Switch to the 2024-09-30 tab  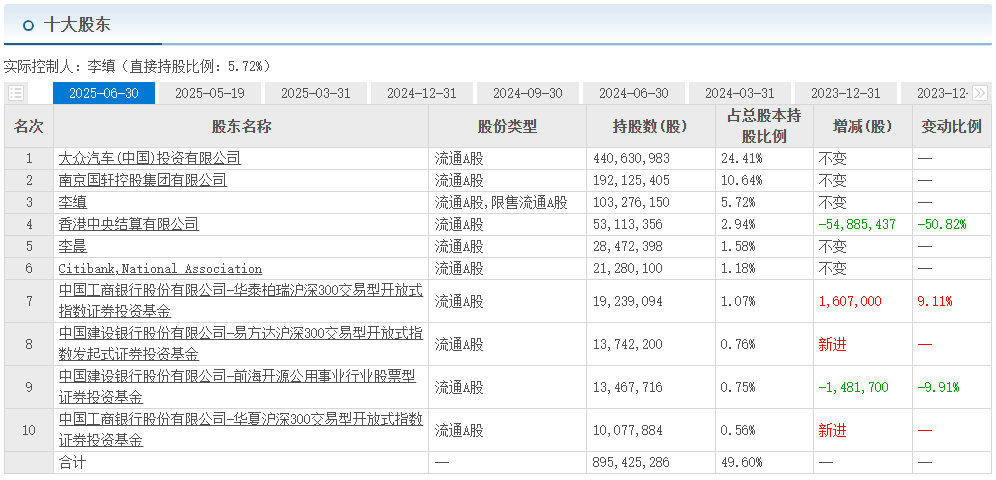[527, 93]
